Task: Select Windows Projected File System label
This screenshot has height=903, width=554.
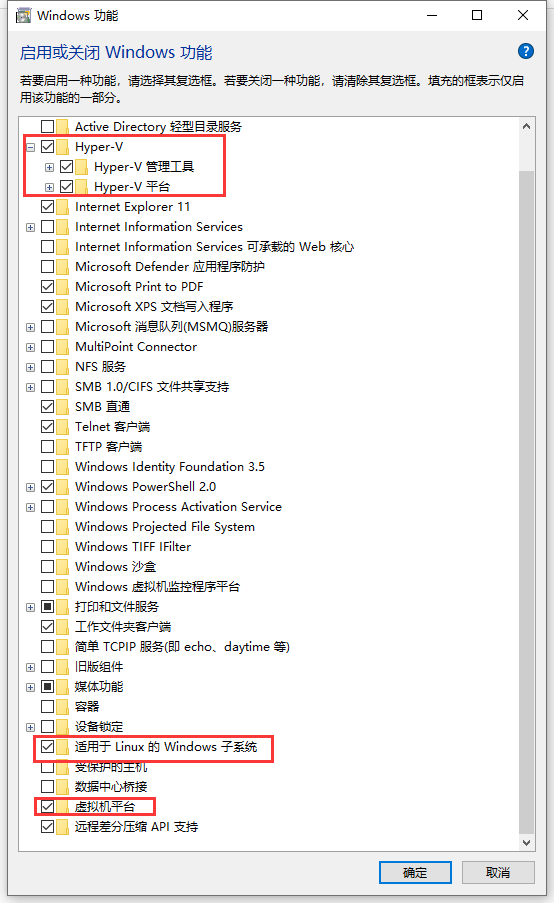Action: click(x=165, y=526)
